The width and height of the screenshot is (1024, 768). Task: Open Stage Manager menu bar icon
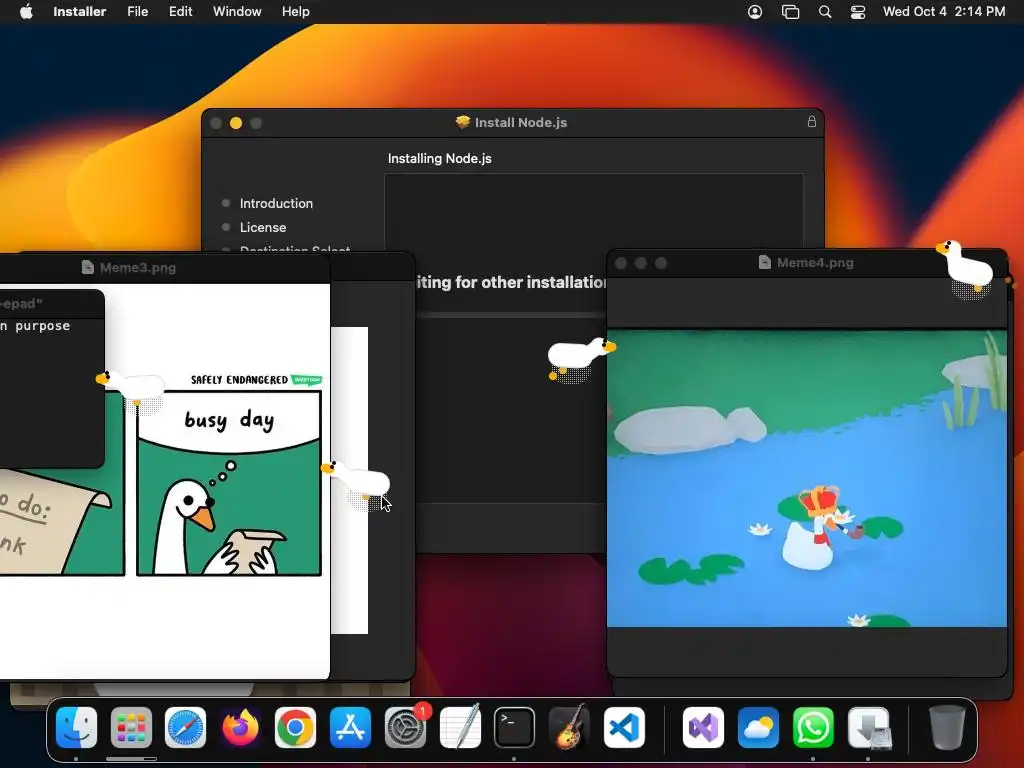click(x=790, y=12)
